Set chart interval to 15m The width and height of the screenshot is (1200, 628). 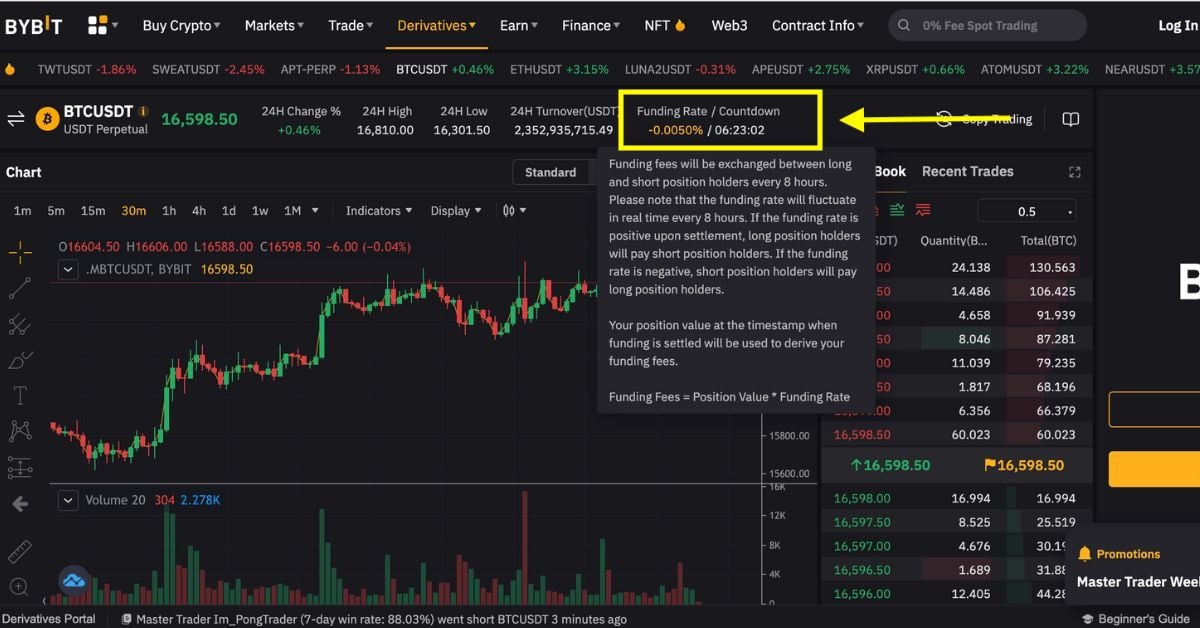93,211
